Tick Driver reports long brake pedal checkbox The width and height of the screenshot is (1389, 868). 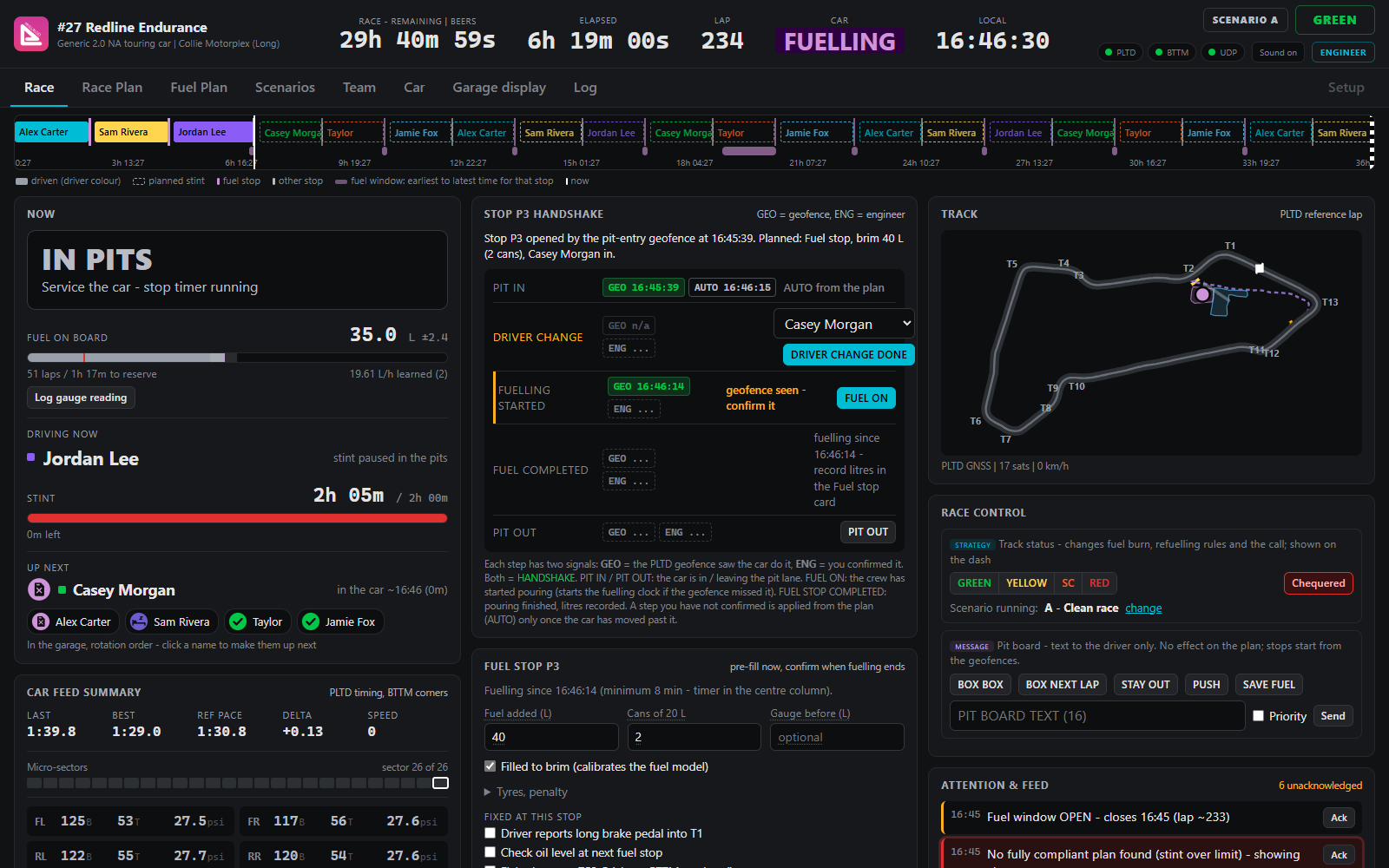click(490, 833)
